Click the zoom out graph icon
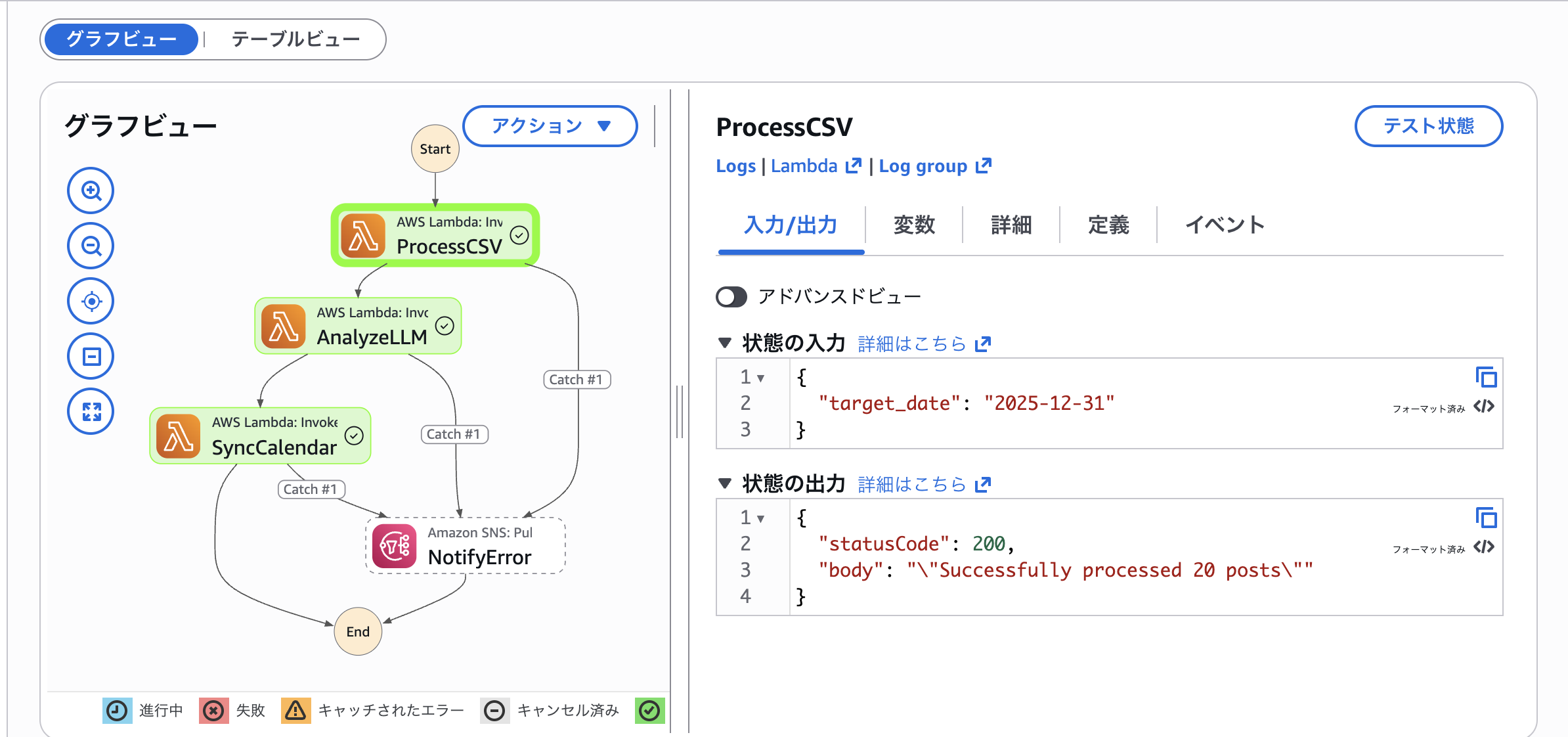1568x737 pixels. point(91,246)
